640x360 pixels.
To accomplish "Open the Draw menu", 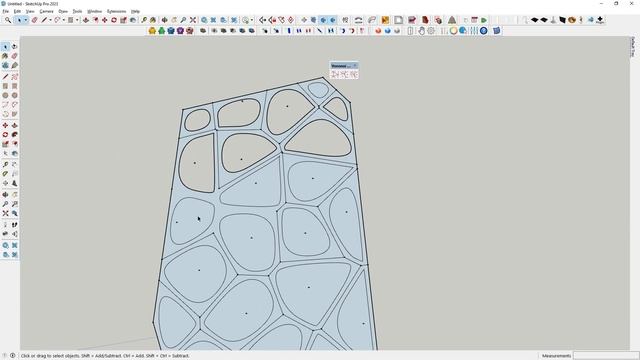I will click(x=63, y=11).
